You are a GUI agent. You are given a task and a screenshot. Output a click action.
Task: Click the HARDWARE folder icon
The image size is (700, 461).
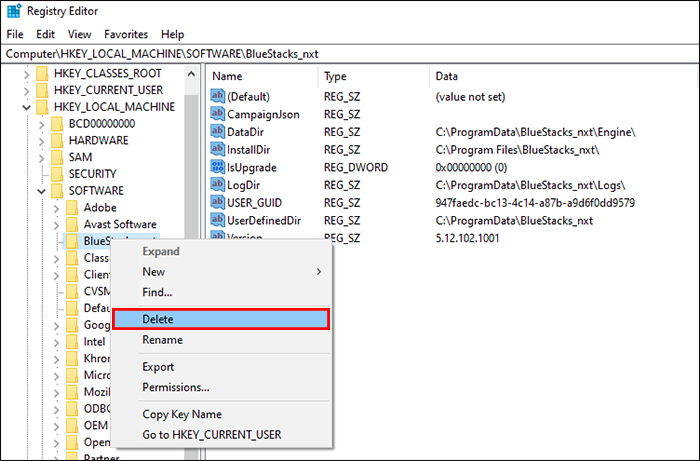[57, 141]
